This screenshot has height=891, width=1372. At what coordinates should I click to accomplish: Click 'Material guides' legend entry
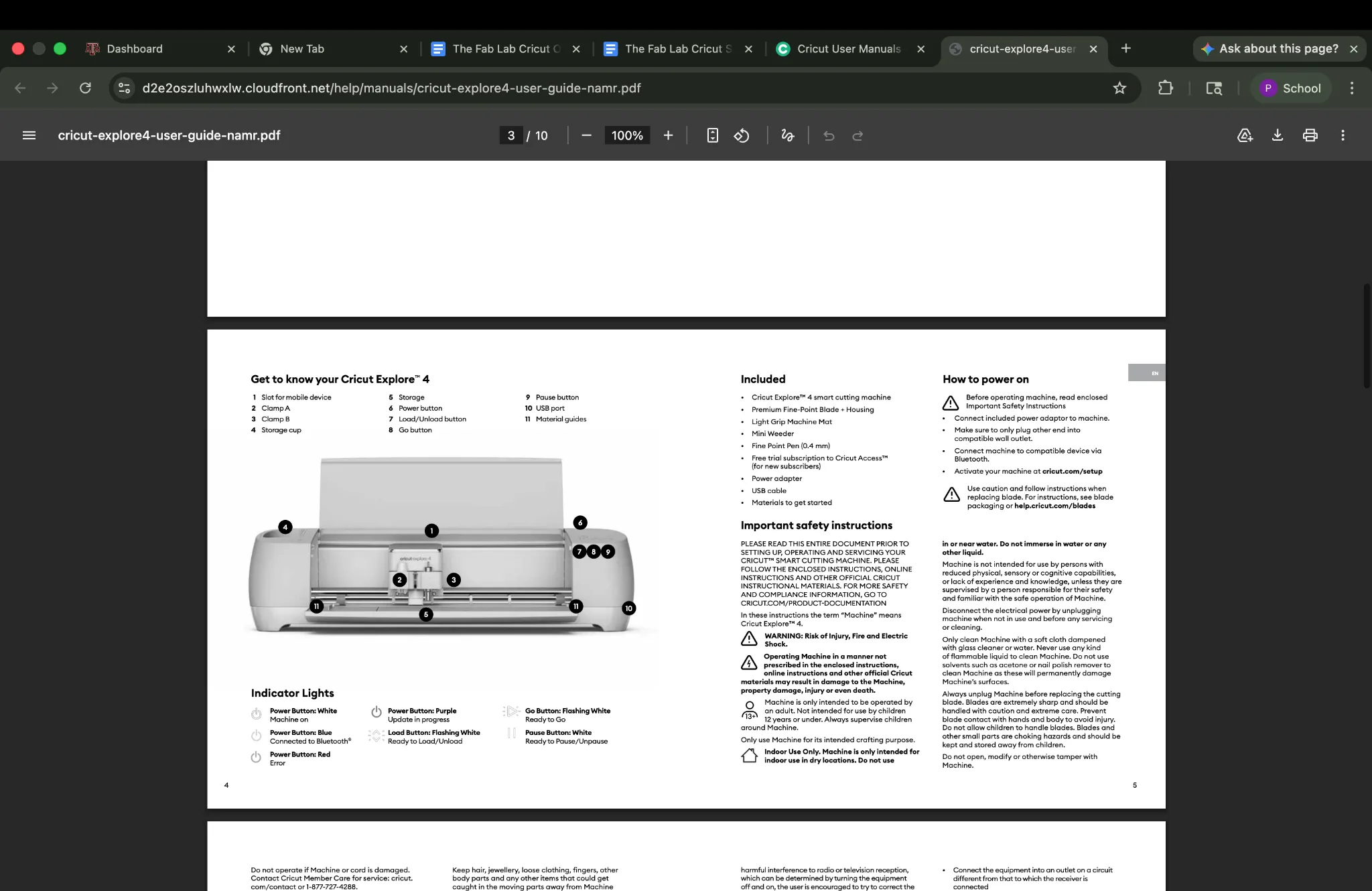(x=561, y=419)
